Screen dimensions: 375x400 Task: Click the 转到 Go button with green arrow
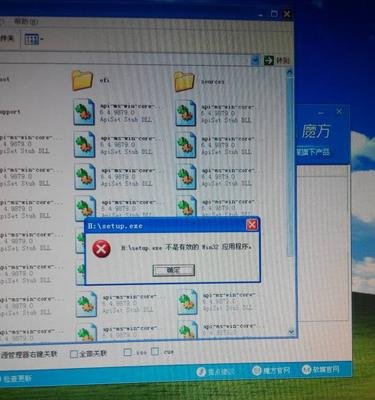[277, 61]
